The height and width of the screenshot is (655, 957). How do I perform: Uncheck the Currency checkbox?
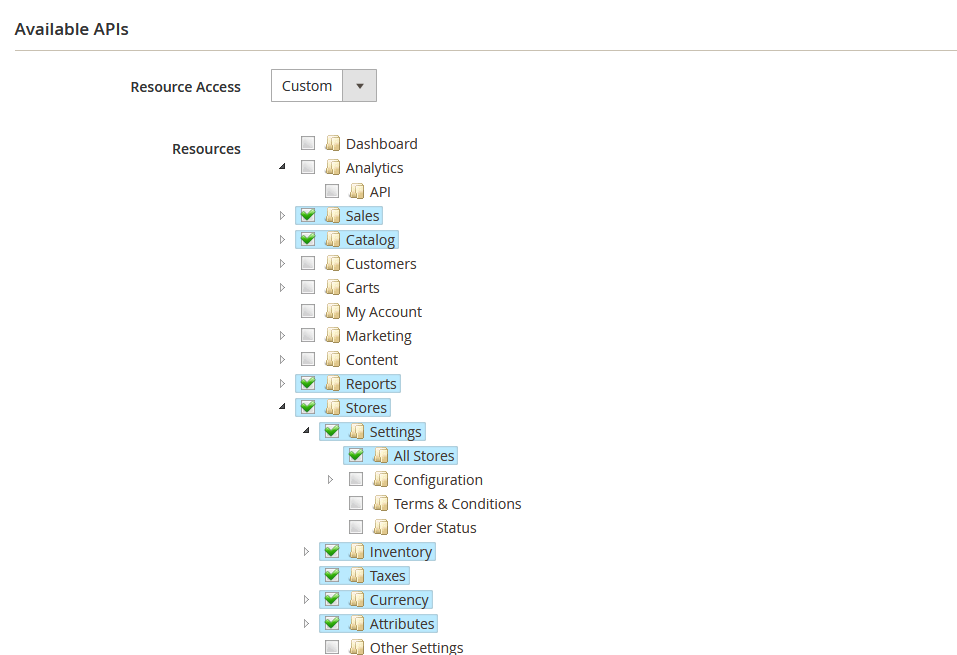[x=332, y=599]
